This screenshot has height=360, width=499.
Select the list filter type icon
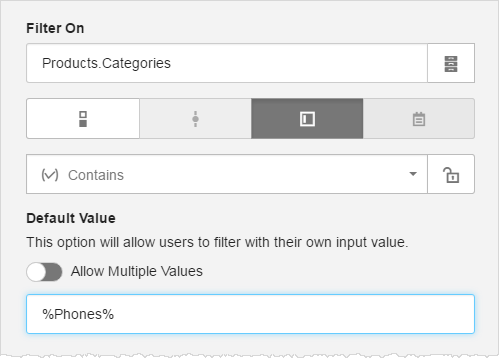83,119
